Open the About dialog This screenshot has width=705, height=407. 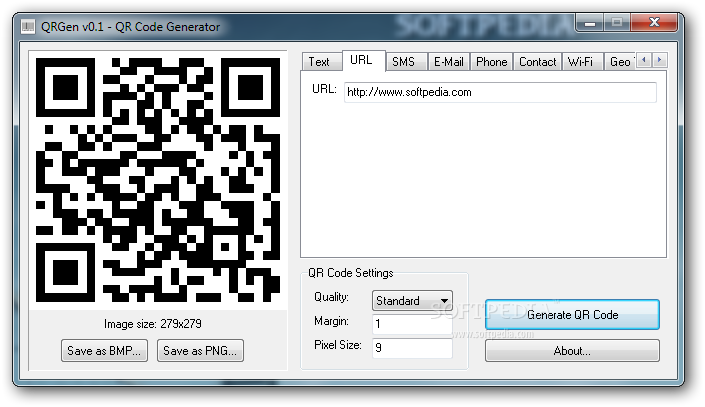[x=572, y=351]
